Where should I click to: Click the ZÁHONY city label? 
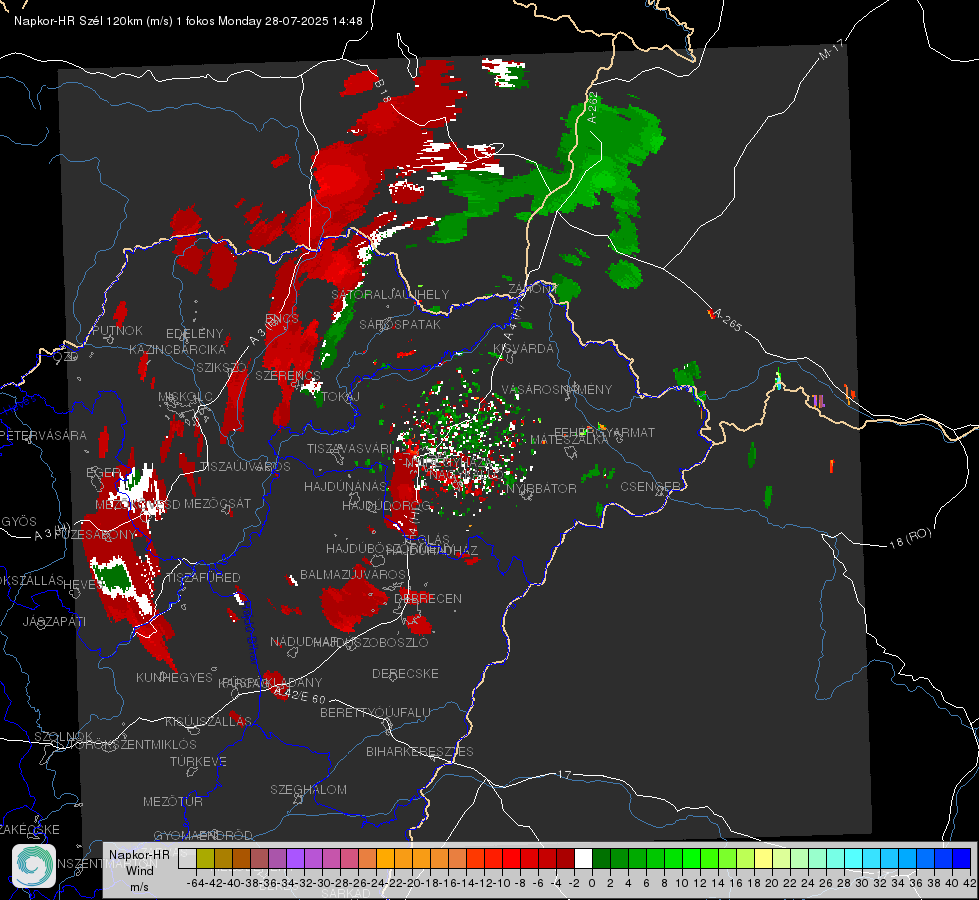531,289
